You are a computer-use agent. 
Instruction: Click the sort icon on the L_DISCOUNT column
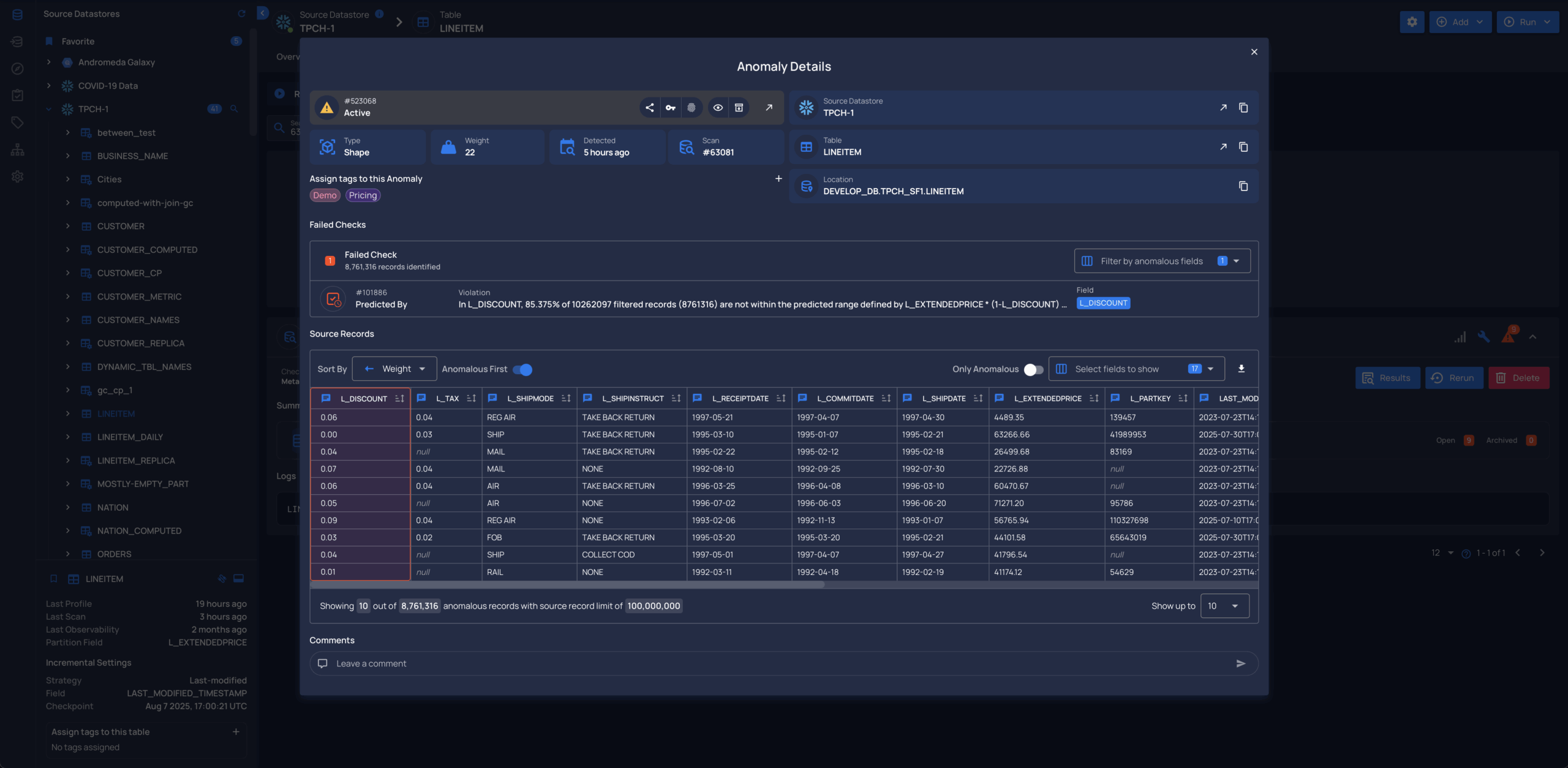tap(399, 398)
